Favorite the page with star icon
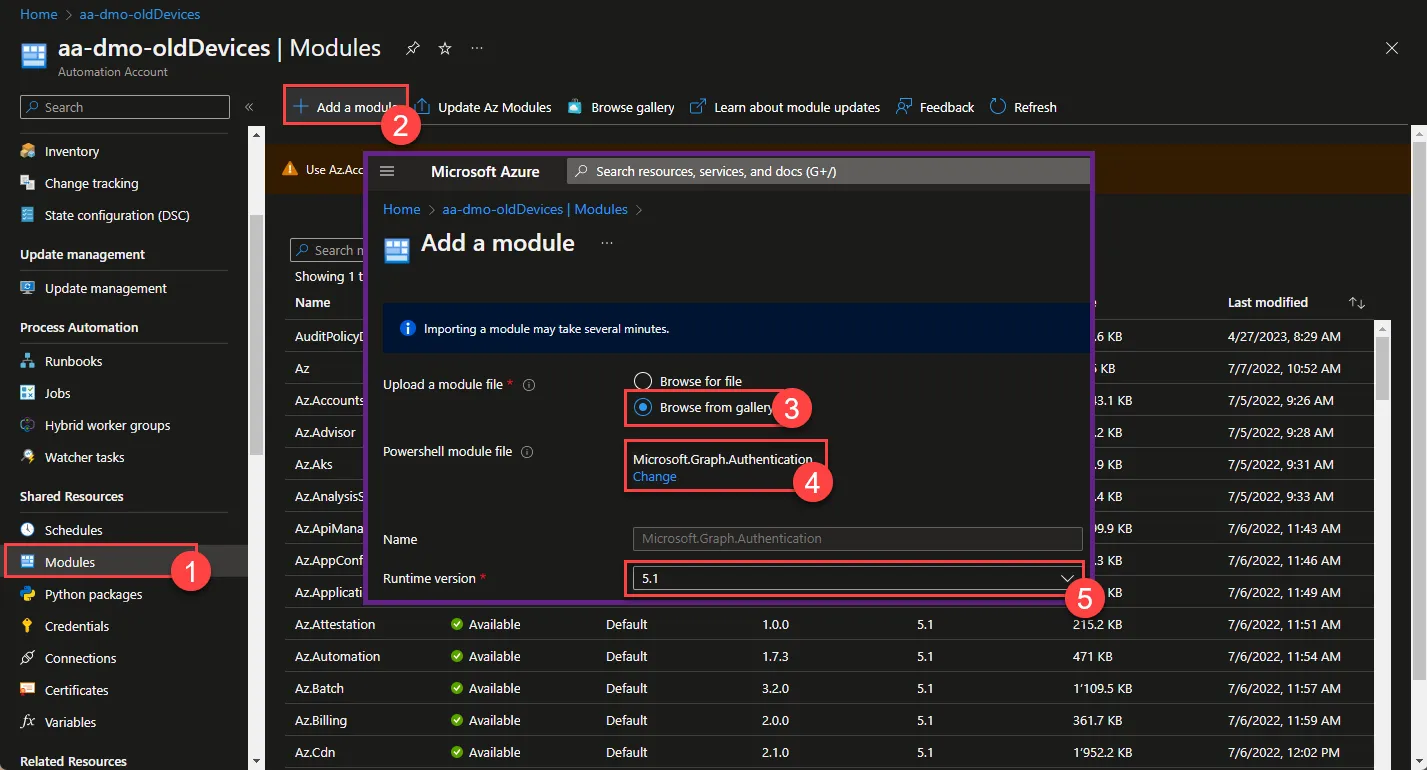Image resolution: width=1427 pixels, height=770 pixels. click(x=445, y=48)
